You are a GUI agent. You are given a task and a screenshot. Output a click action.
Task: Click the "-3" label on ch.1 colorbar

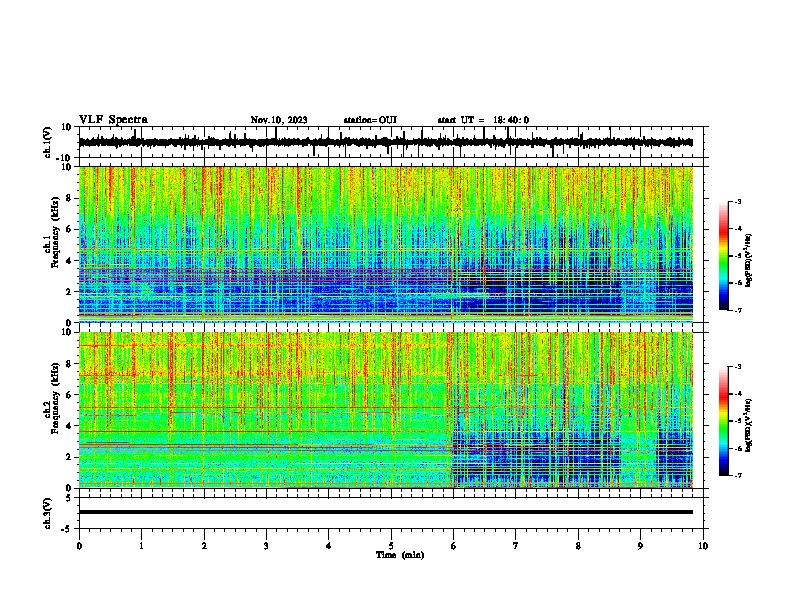pos(737,201)
